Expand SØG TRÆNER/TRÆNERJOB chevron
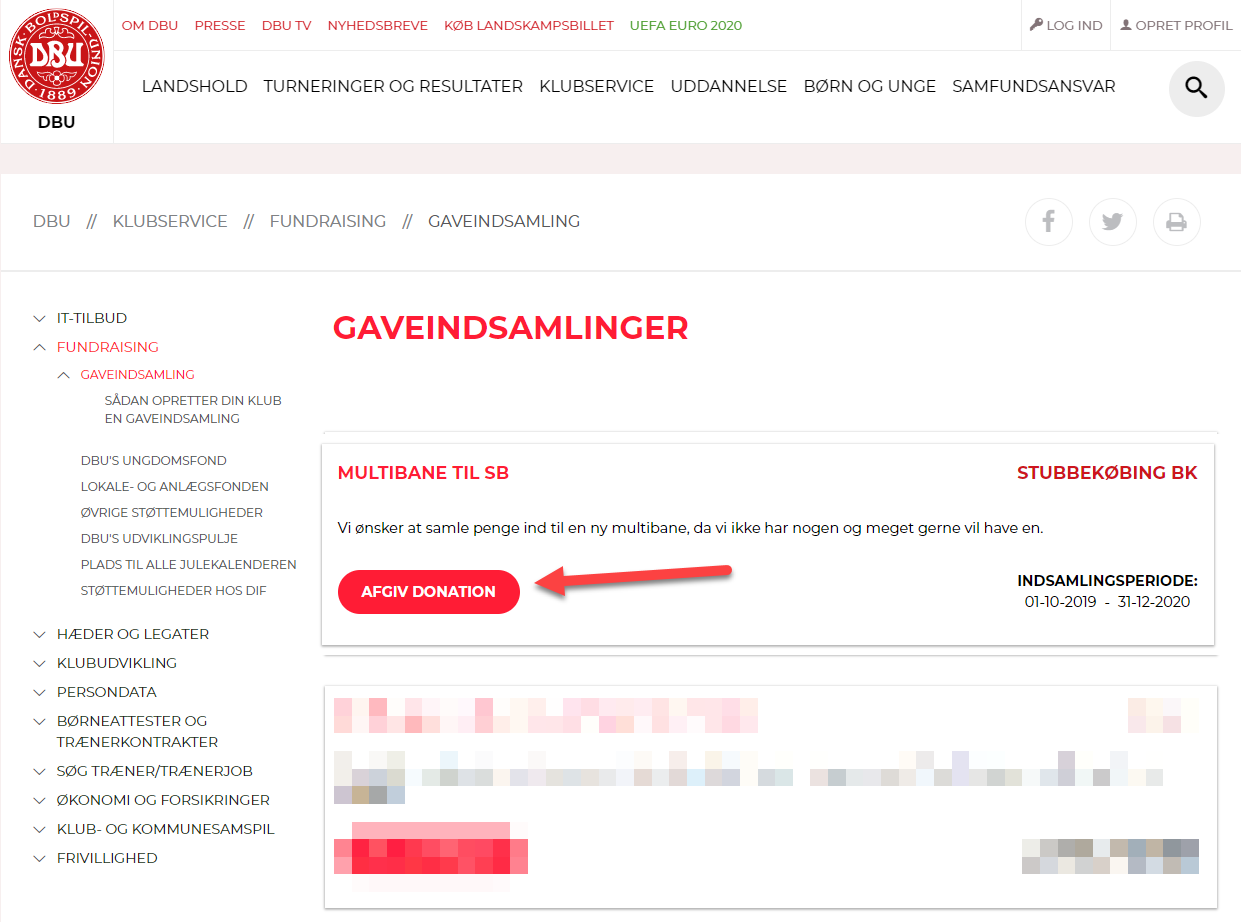The image size is (1241, 922). pyautogui.click(x=39, y=772)
